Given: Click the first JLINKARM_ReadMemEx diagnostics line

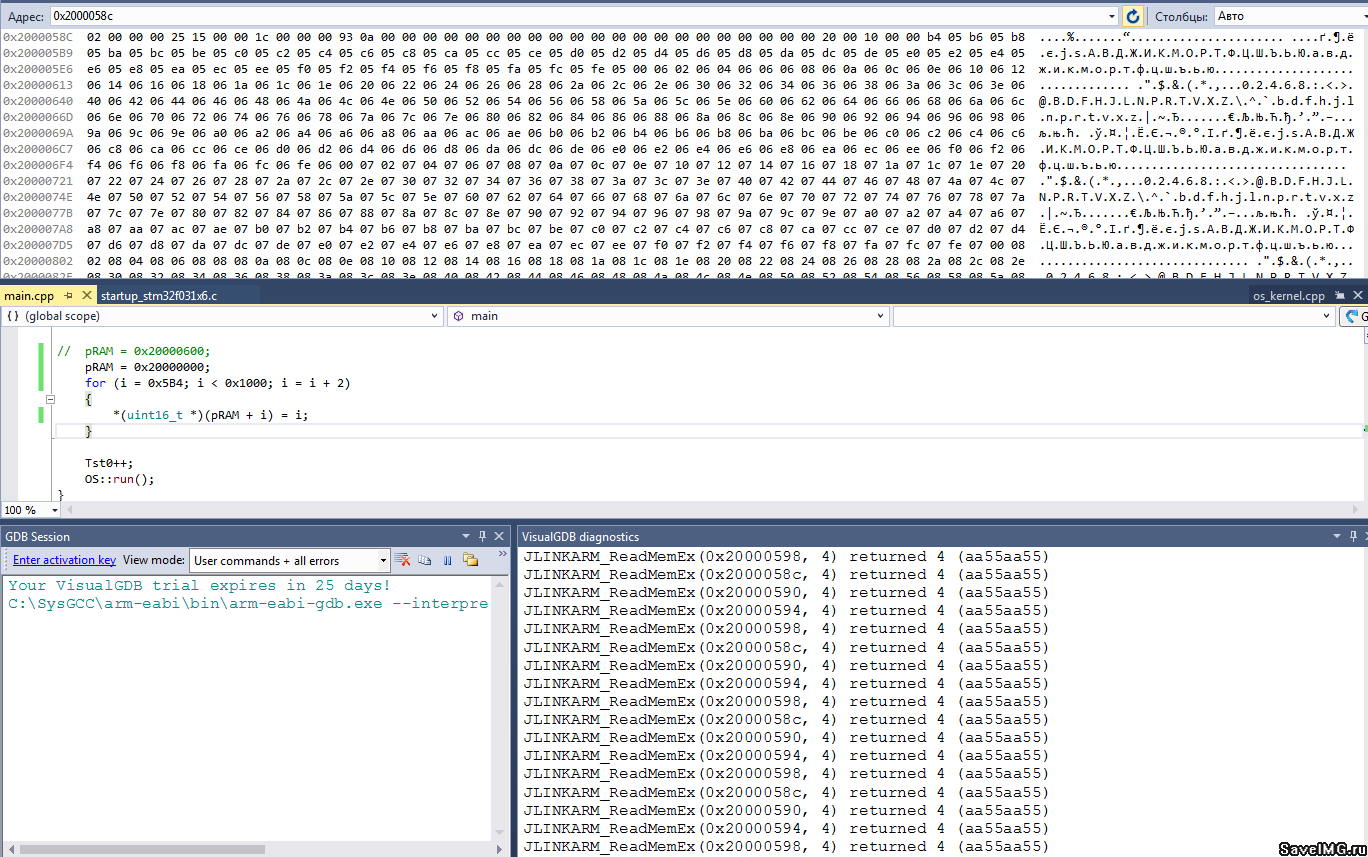Looking at the screenshot, I should click(786, 557).
